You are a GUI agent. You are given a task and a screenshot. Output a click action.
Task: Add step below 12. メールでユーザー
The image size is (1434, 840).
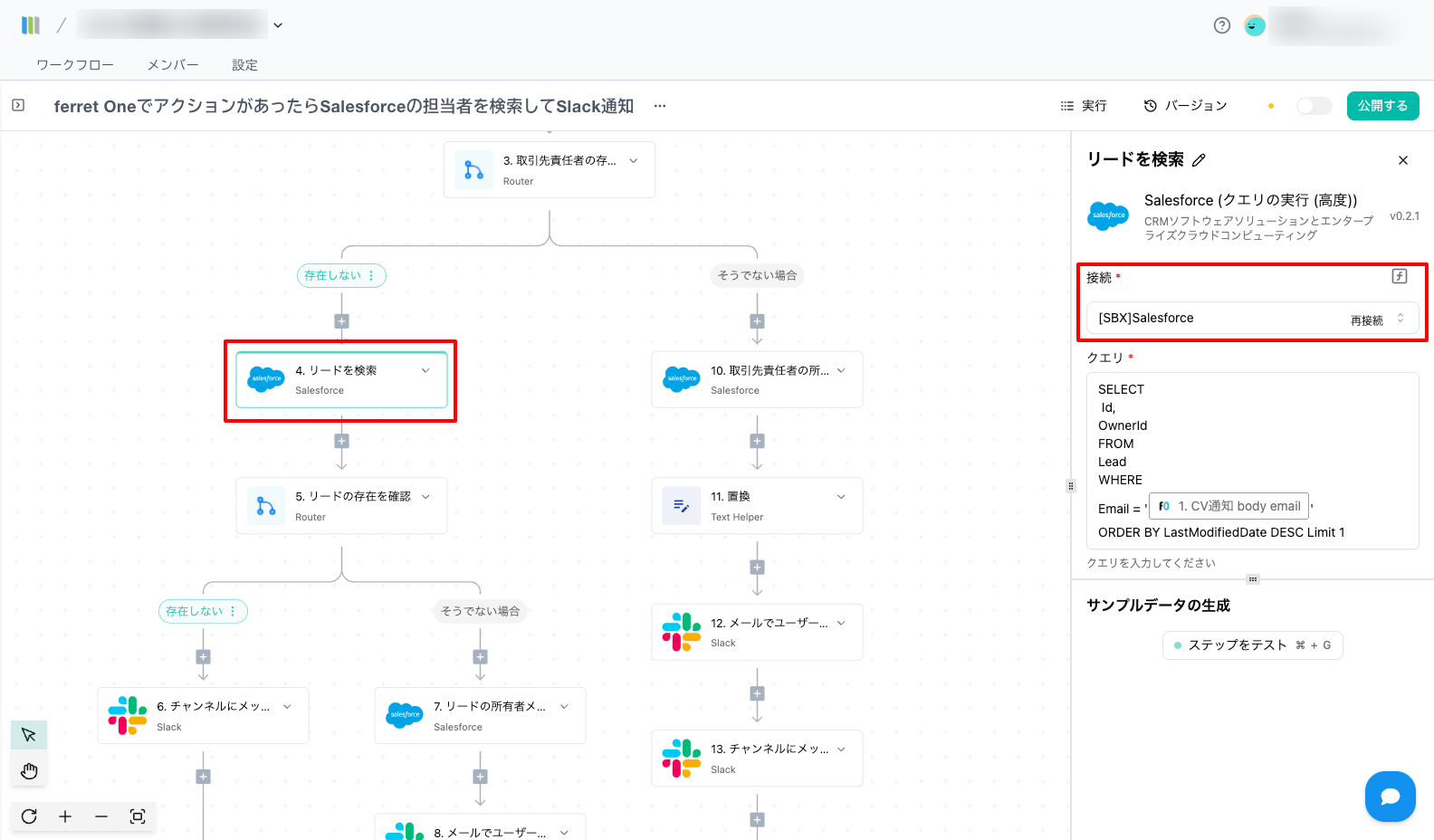[757, 693]
